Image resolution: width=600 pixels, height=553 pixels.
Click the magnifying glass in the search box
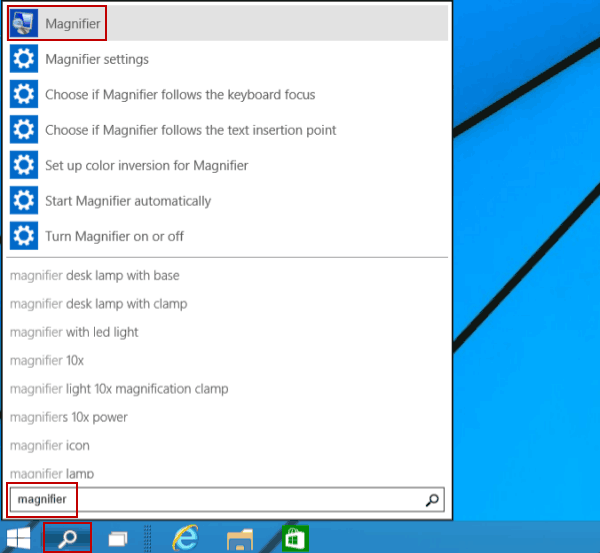432,500
